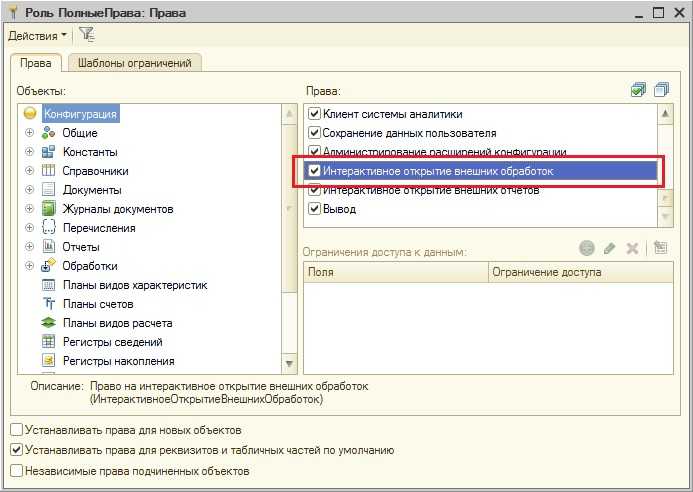
Task: Click the check all rights icon
Action: [638, 90]
